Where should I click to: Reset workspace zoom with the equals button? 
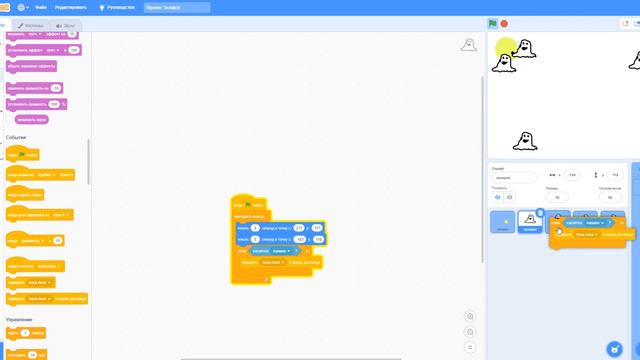[x=470, y=347]
